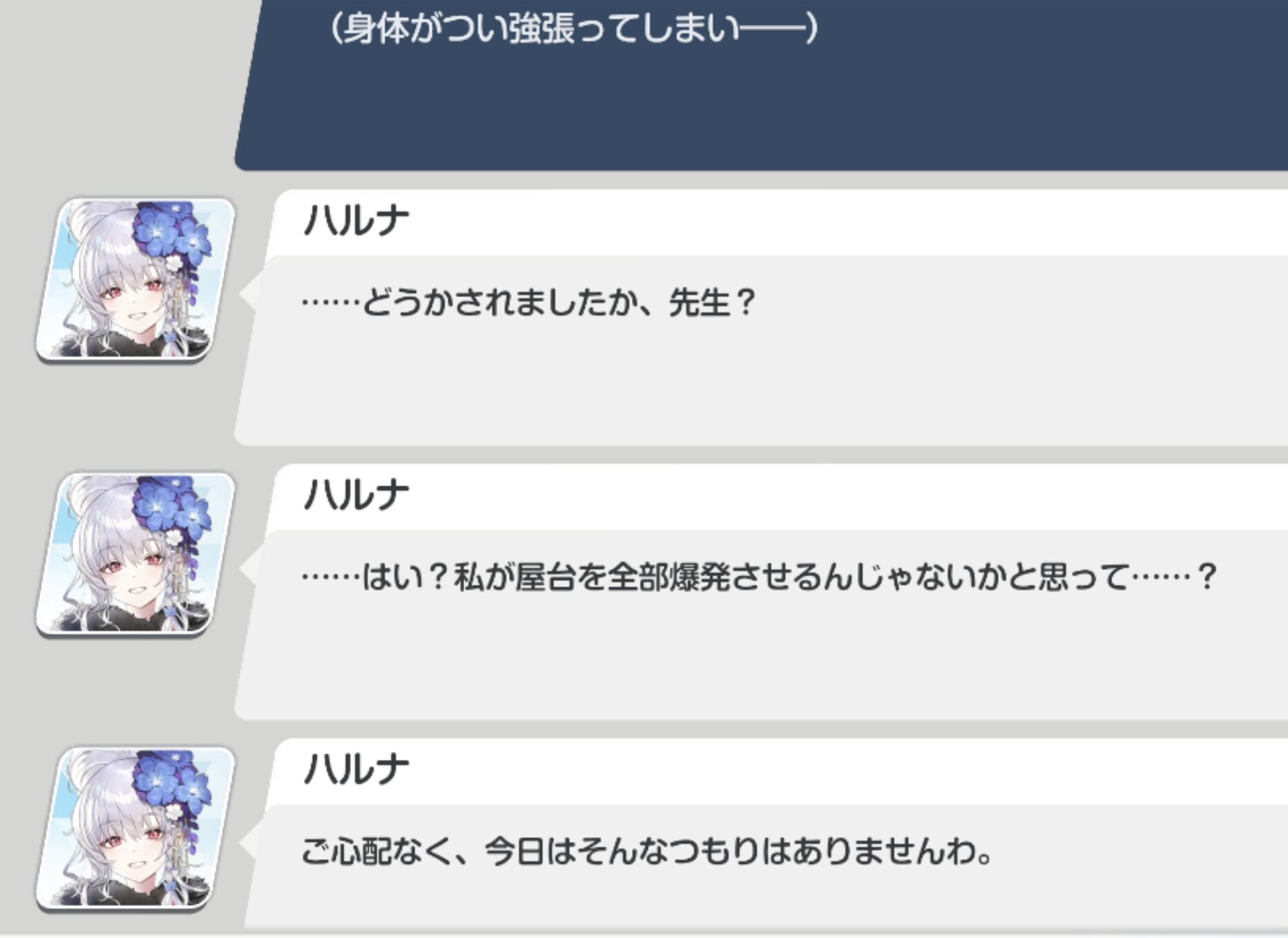This screenshot has height=938, width=1288.
Task: Click bubble pointer tail of the 屋台 message
Action: point(249,567)
